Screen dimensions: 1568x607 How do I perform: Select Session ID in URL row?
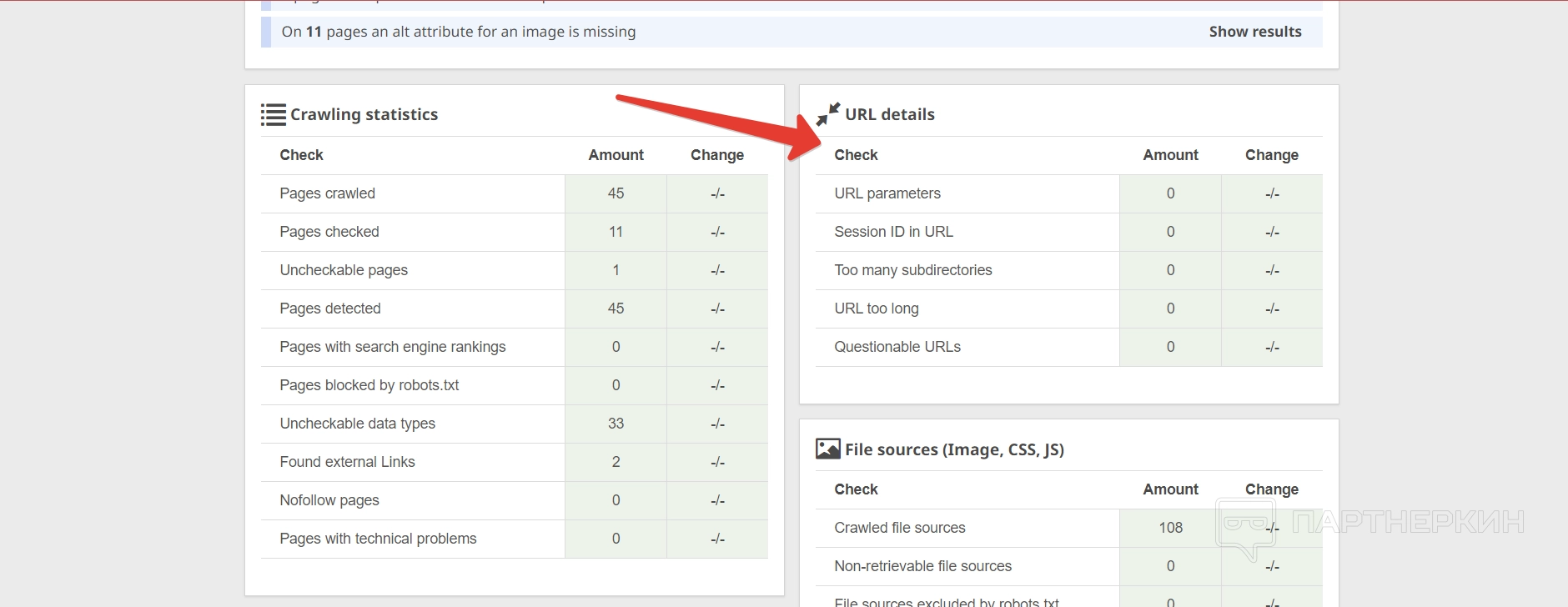click(x=893, y=232)
